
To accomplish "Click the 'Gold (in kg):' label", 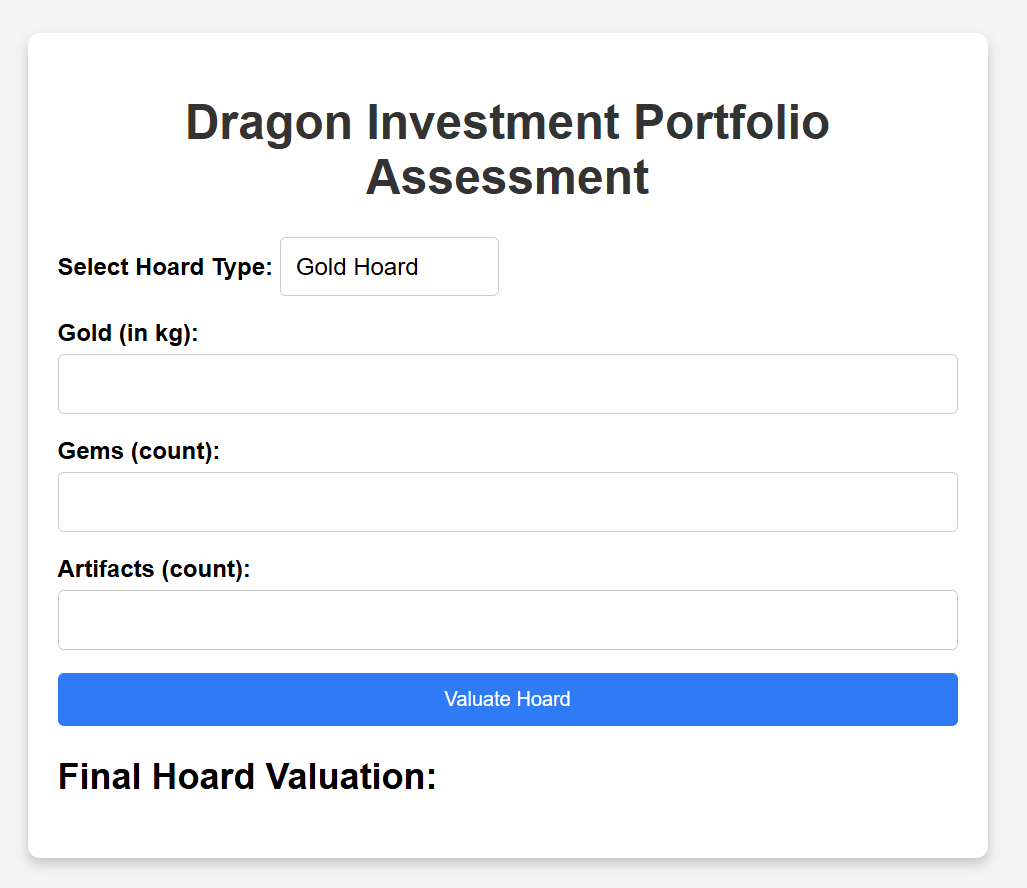I will pos(128,333).
